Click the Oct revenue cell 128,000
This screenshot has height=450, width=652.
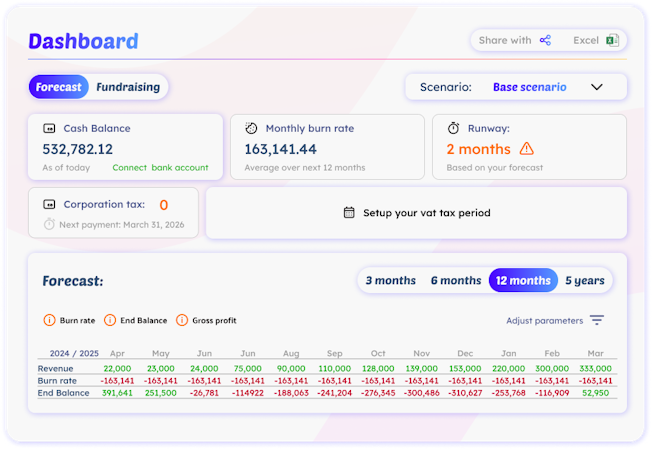point(378,368)
